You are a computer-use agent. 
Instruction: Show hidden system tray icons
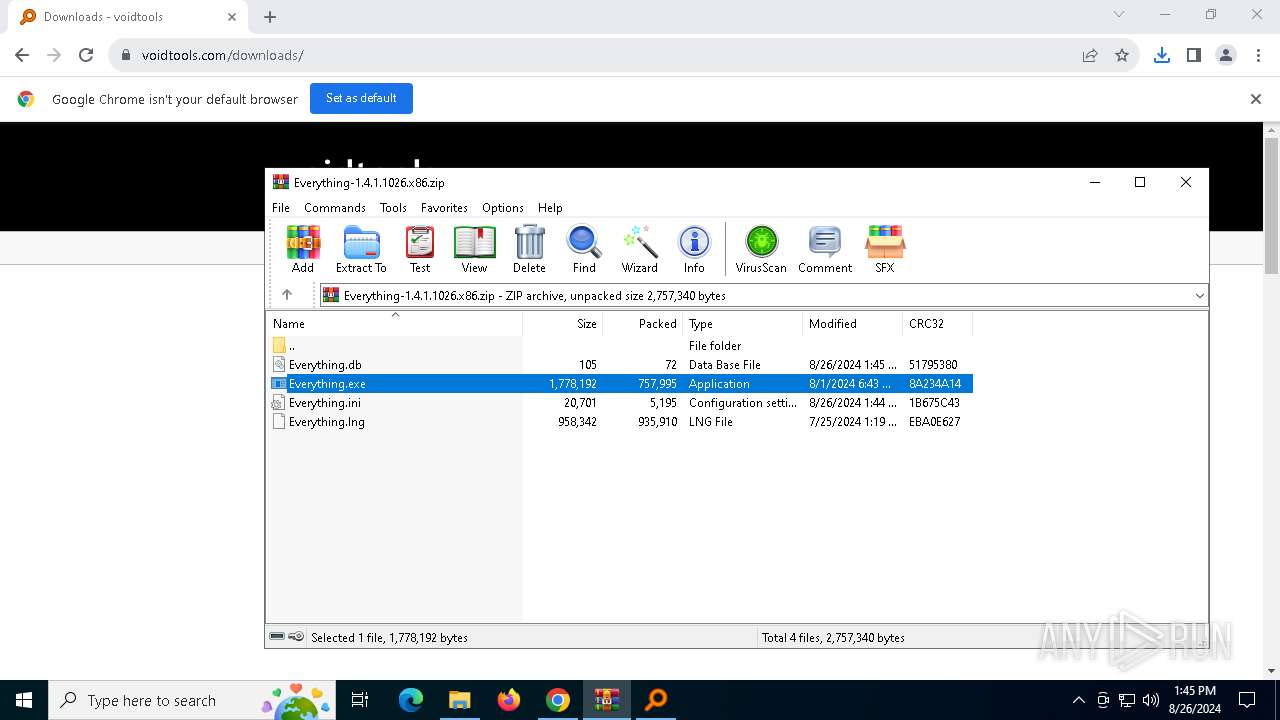point(1078,700)
